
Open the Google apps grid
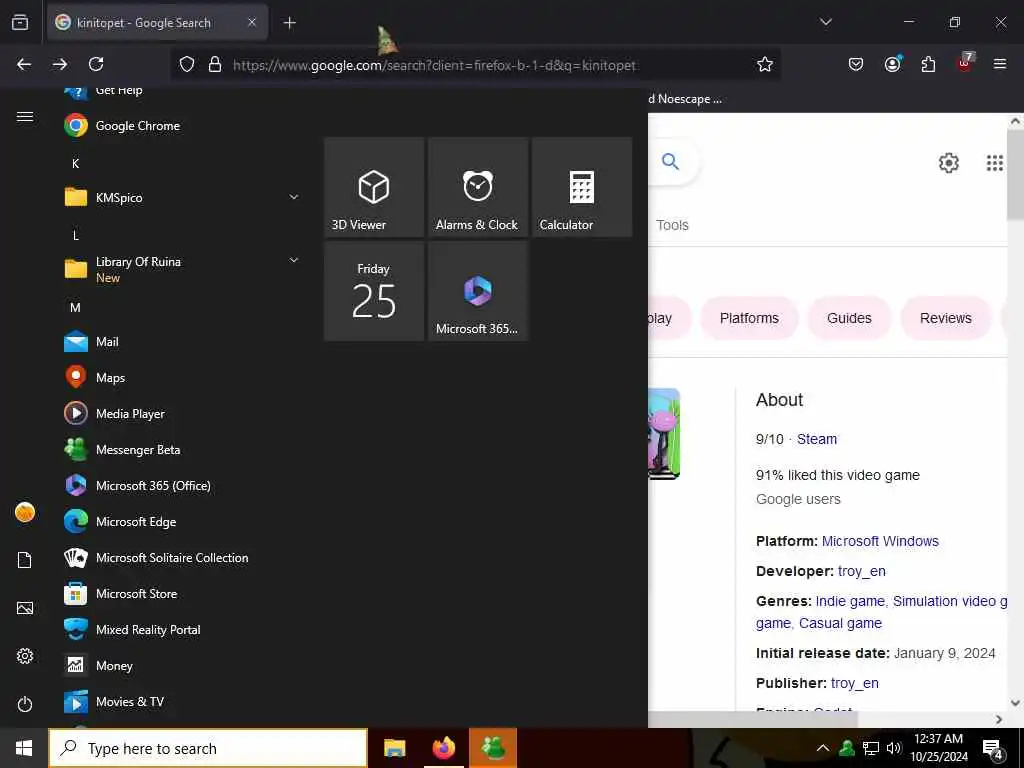pyautogui.click(x=995, y=163)
